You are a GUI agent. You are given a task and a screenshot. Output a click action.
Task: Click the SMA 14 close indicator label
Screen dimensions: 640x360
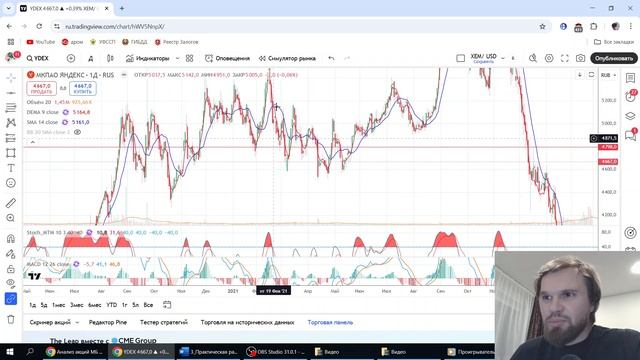[42, 122]
